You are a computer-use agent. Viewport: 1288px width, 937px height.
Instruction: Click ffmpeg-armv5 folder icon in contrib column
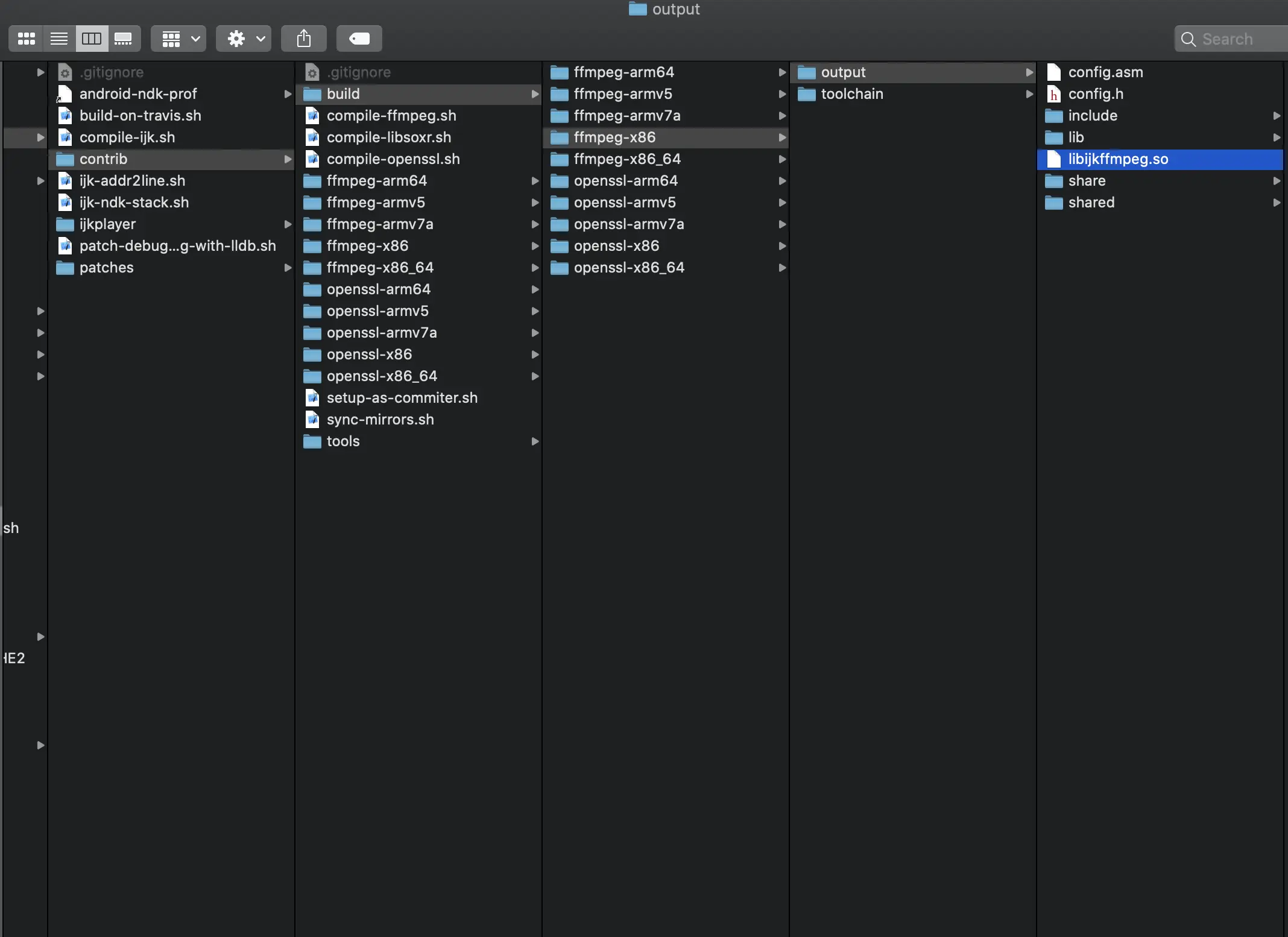click(x=312, y=203)
